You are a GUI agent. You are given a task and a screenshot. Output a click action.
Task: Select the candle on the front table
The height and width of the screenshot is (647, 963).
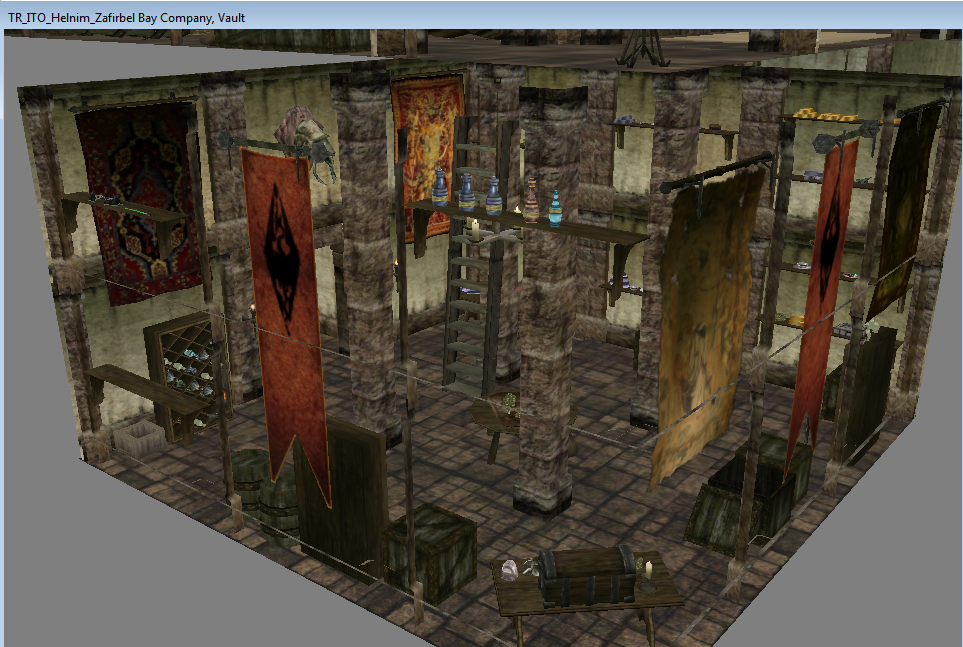(x=648, y=576)
